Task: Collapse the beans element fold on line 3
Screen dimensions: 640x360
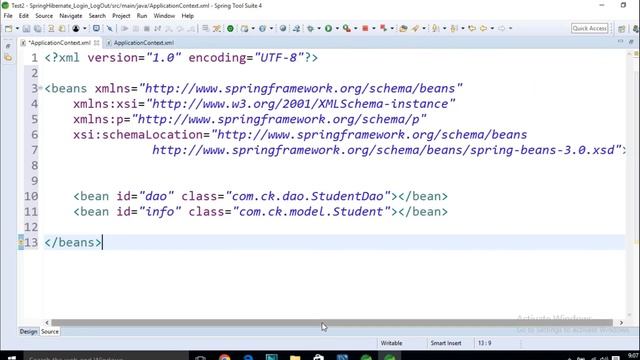Action: click(x=40, y=88)
